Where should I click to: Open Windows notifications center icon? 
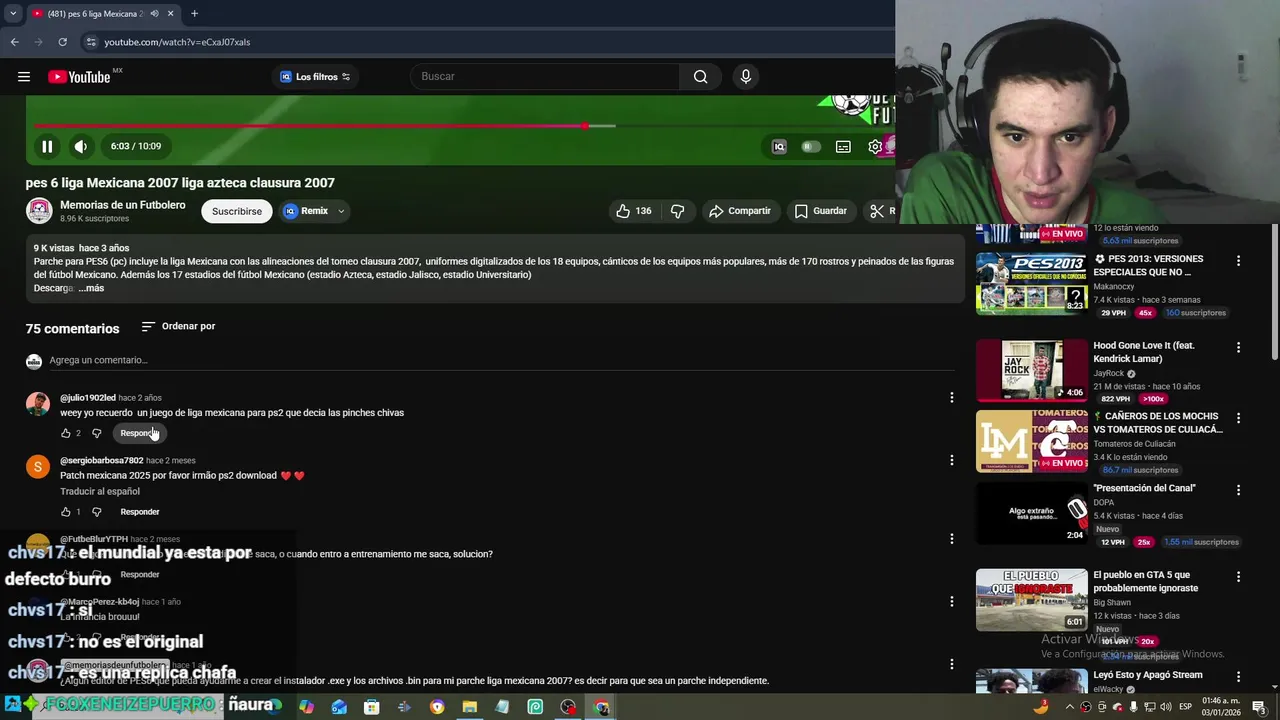1259,707
